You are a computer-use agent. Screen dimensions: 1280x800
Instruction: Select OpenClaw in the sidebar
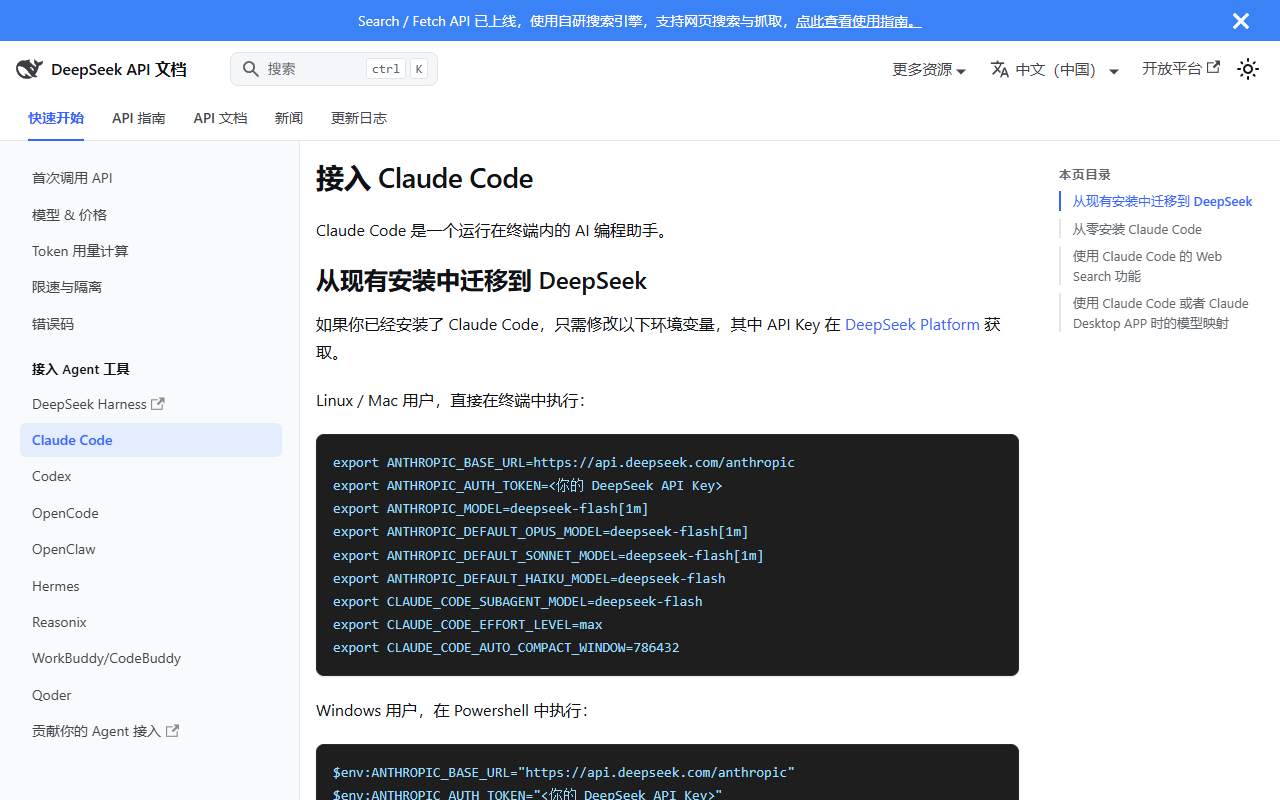point(64,549)
